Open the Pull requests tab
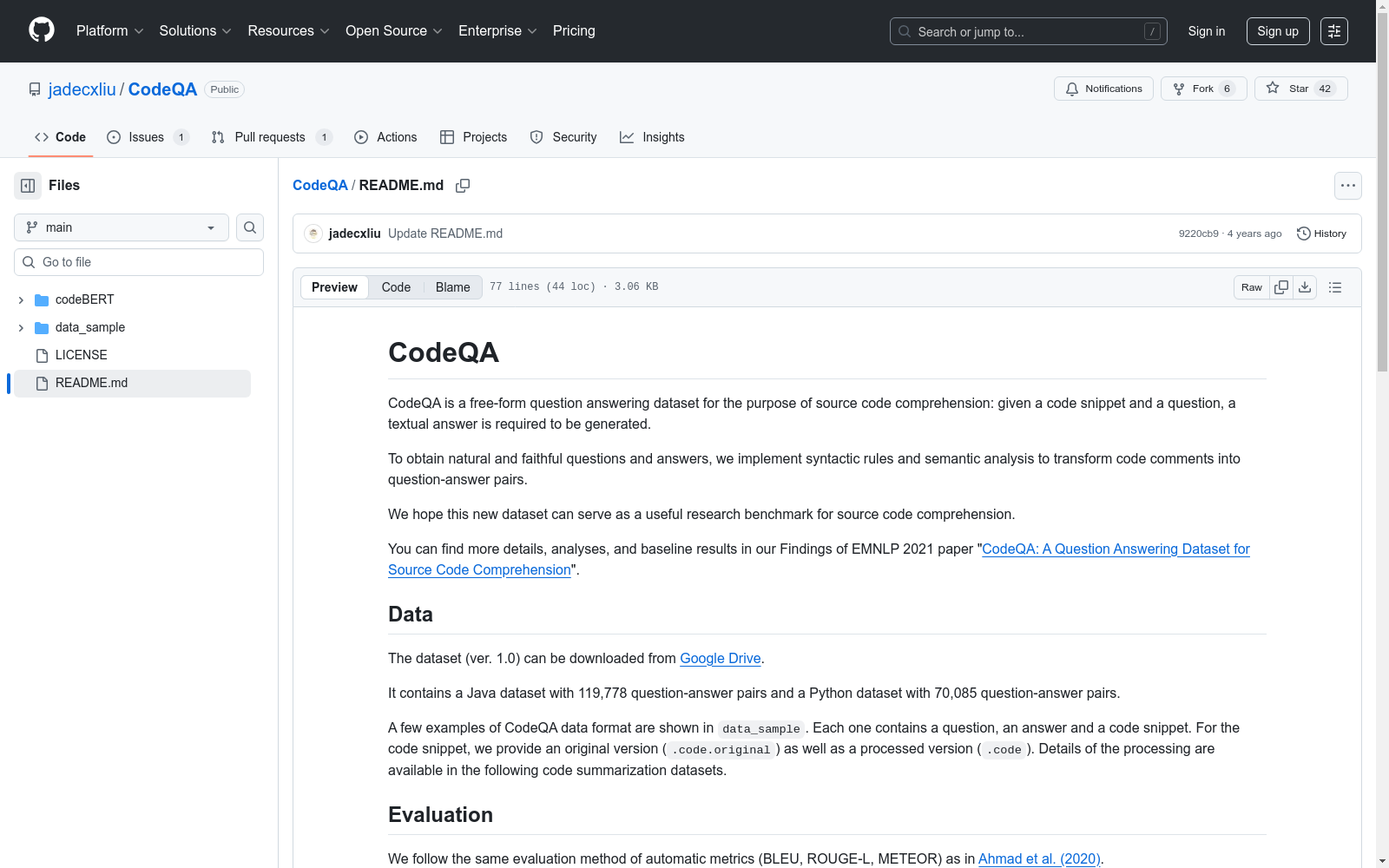 click(x=270, y=137)
